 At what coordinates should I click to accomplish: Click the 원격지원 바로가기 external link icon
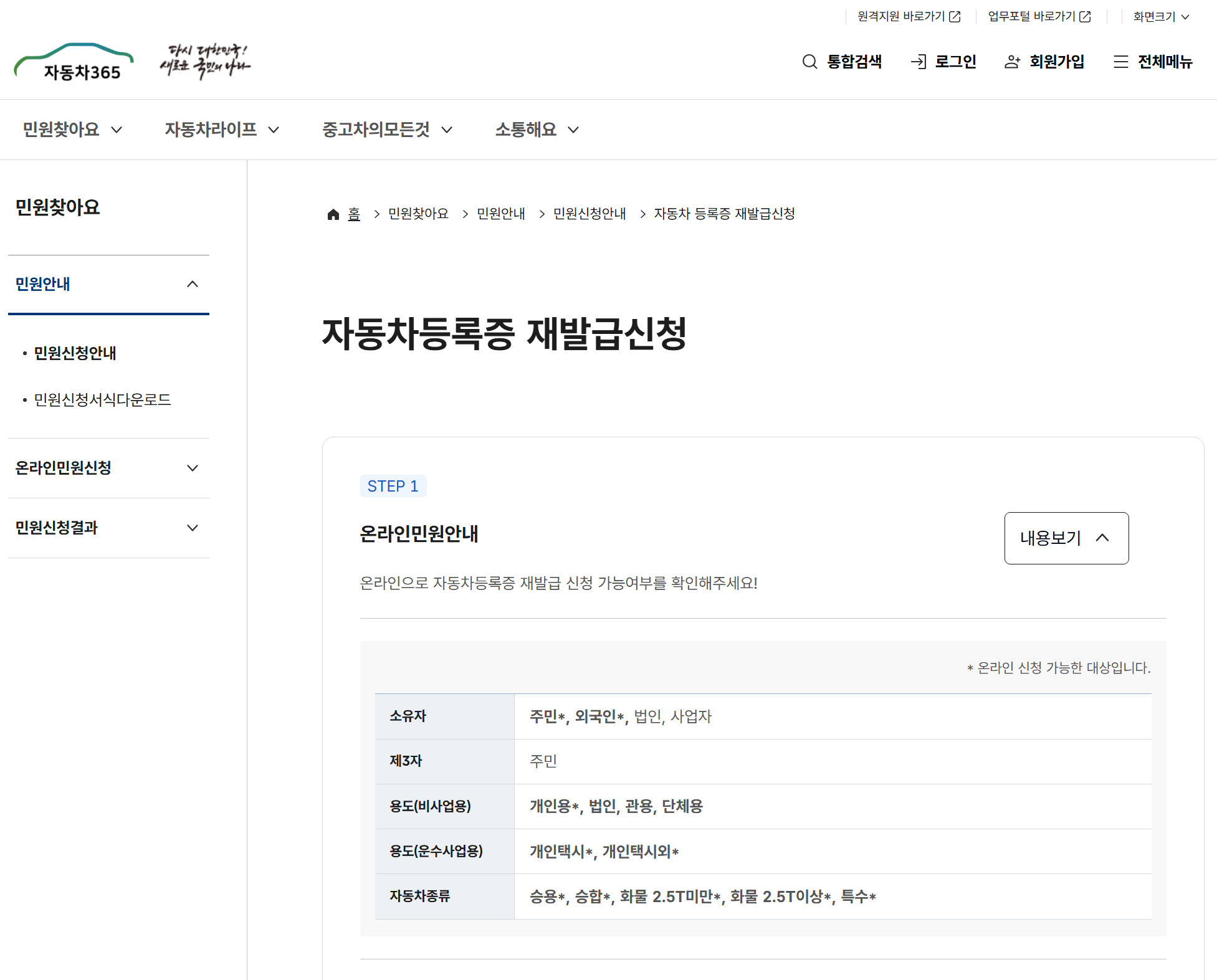[955, 17]
